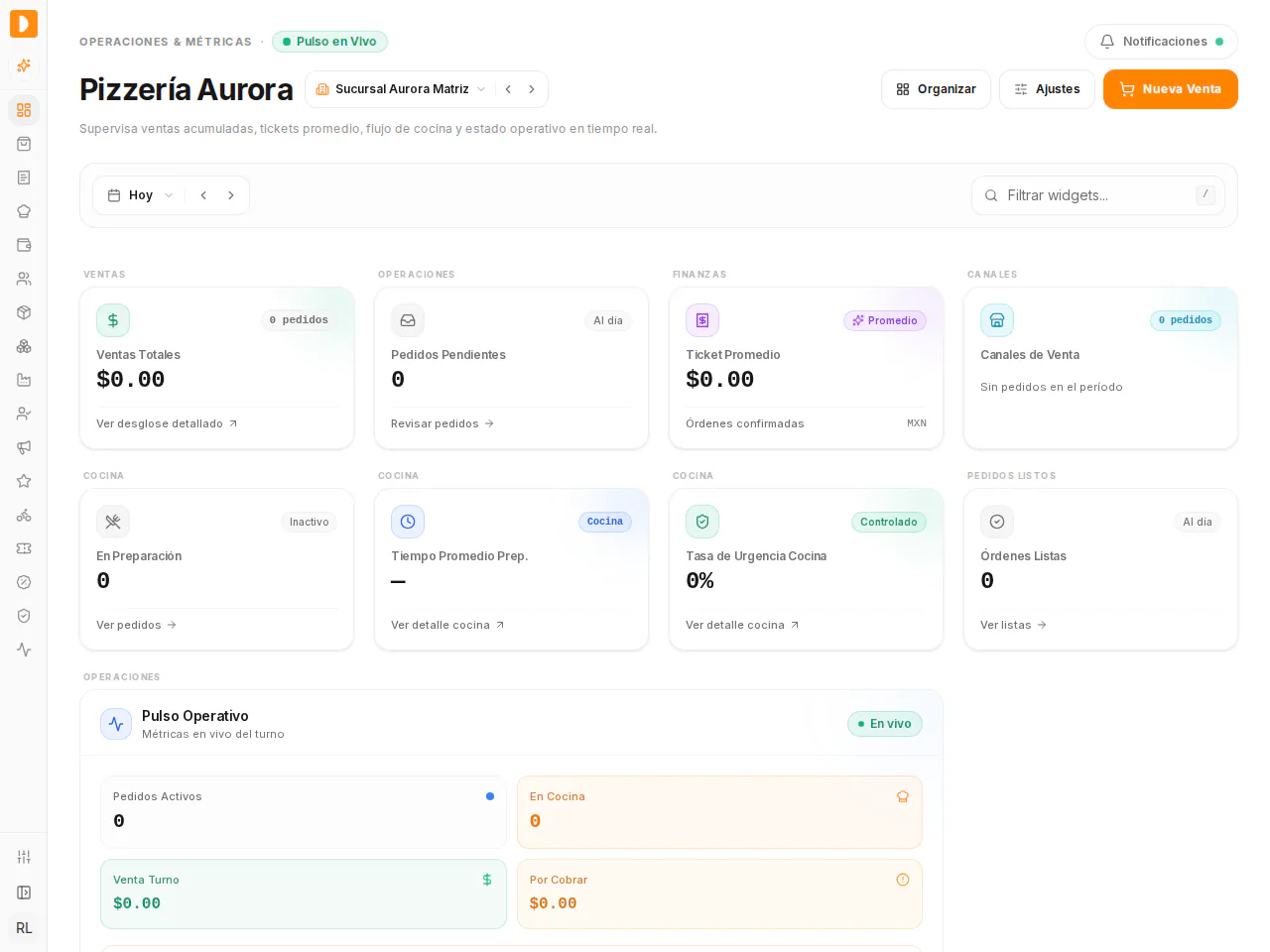Open the receipt document sidebar icon
This screenshot has height=952, width=1270.
pyautogui.click(x=24, y=178)
